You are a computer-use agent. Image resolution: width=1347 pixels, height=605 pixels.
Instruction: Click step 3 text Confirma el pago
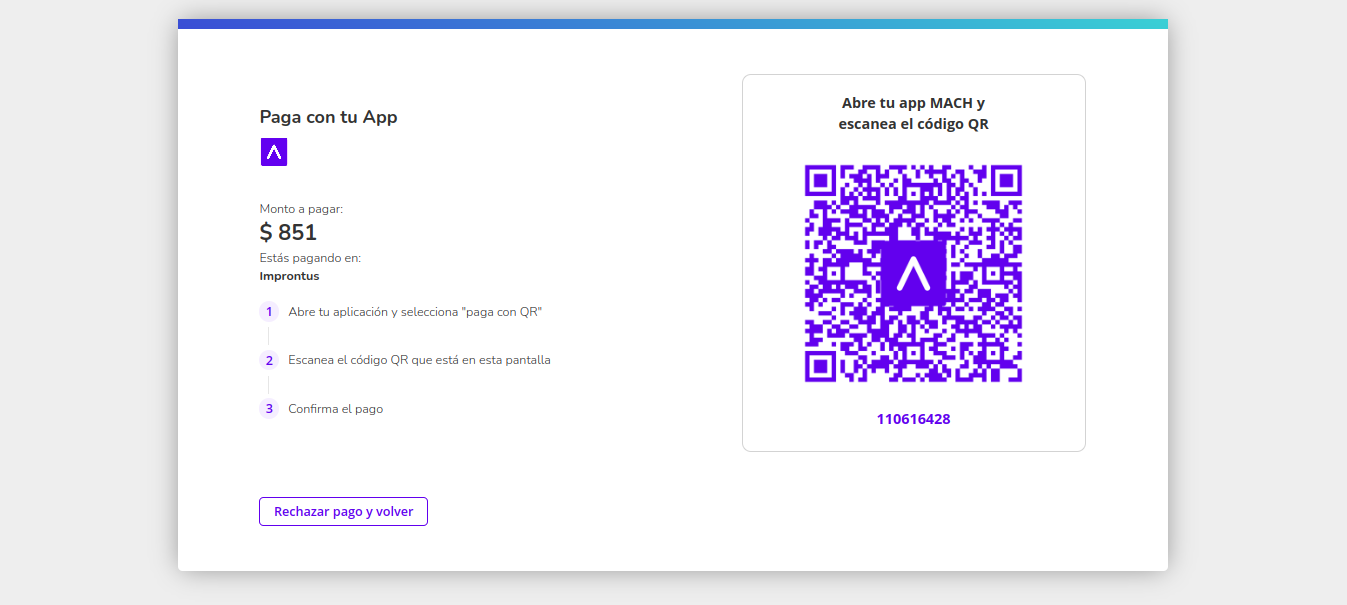(x=335, y=409)
